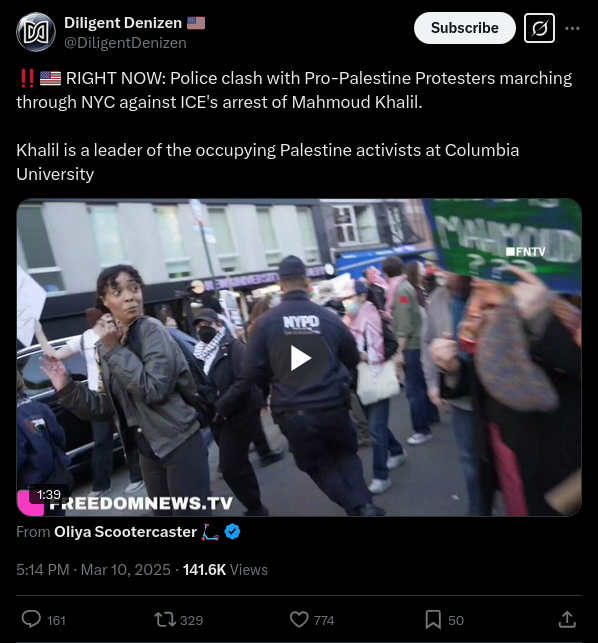Open the @DiligentDenizen handle link
Viewport: 598px width, 643px height.
pos(125,43)
